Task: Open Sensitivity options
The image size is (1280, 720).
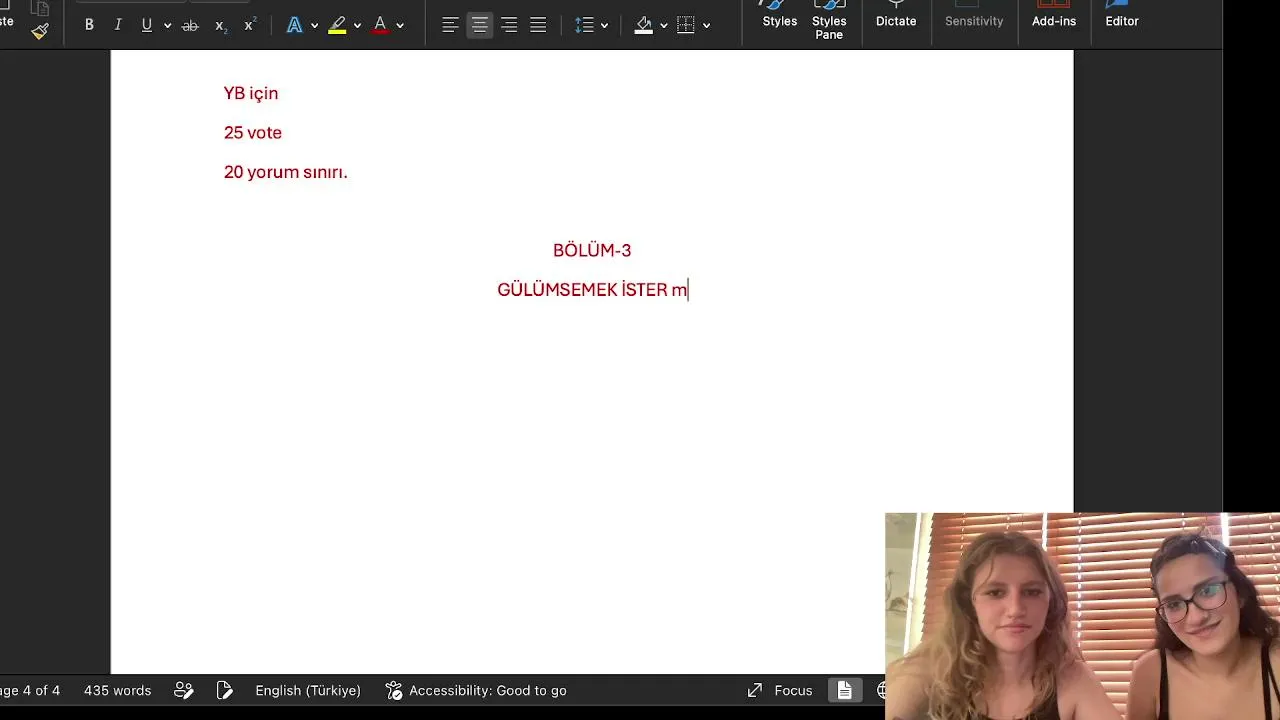Action: (x=974, y=15)
